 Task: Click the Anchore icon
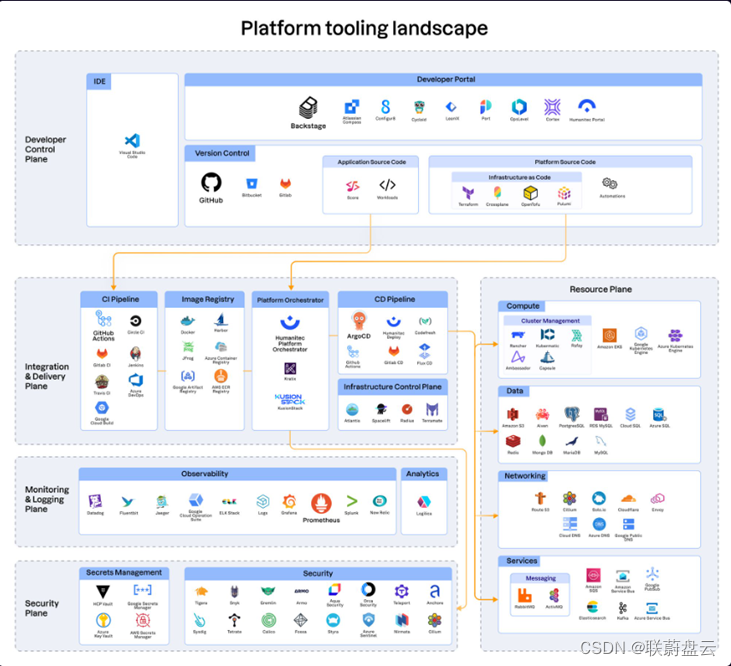(434, 591)
